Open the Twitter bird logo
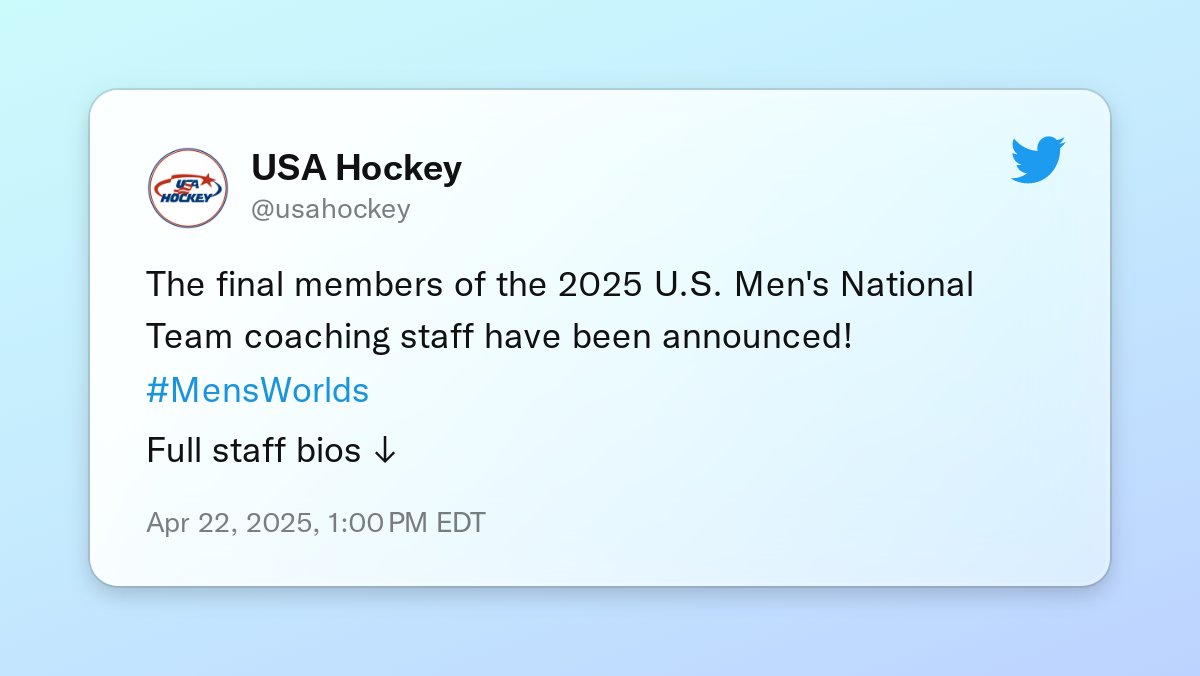Image resolution: width=1200 pixels, height=676 pixels. pos(1038,160)
